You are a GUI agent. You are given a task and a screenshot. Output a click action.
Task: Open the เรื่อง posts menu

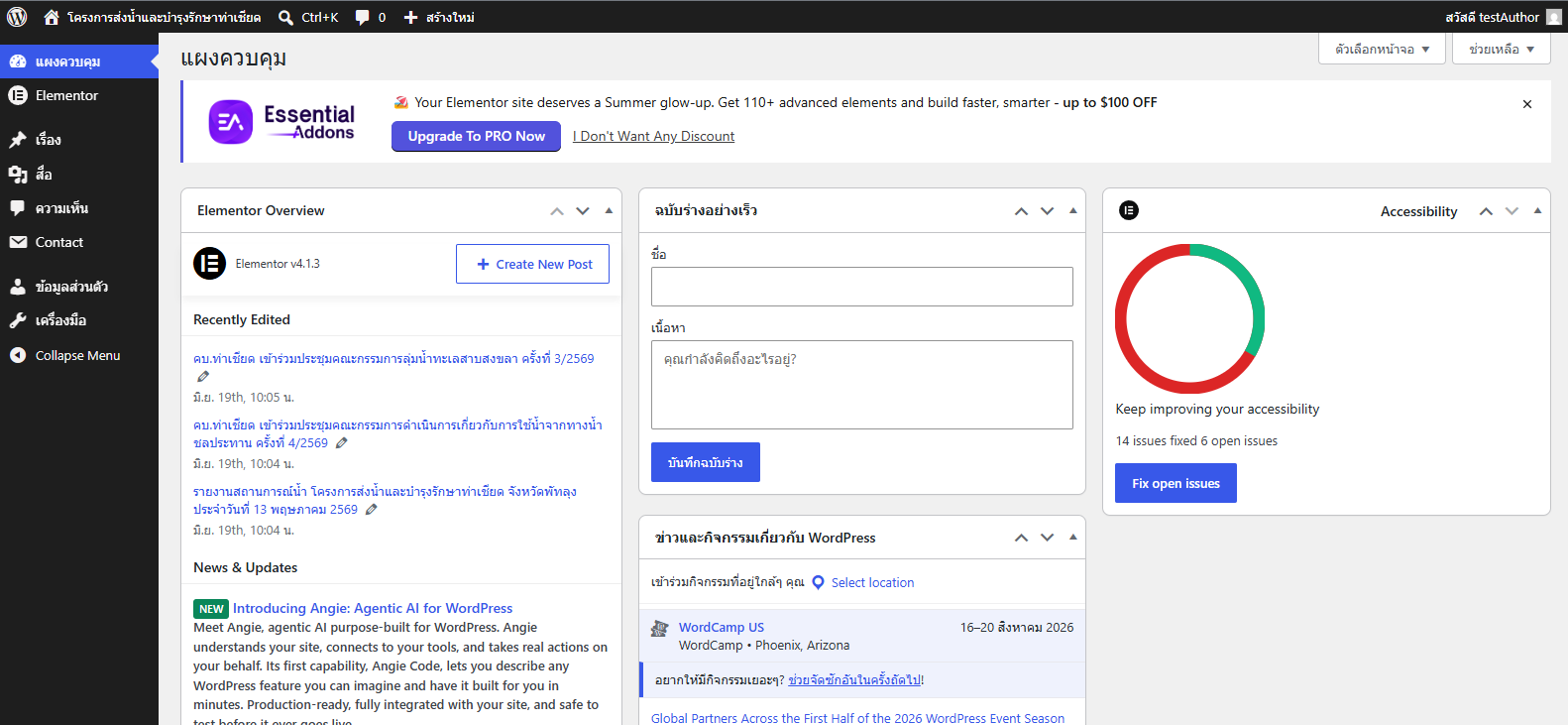pyautogui.click(x=79, y=140)
